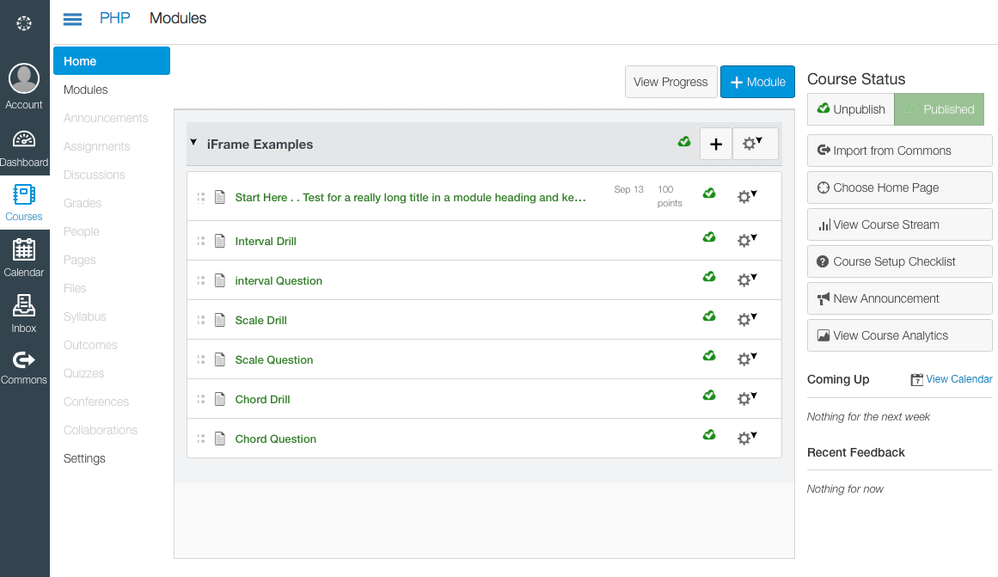Select Modules in course navigation

tap(86, 90)
